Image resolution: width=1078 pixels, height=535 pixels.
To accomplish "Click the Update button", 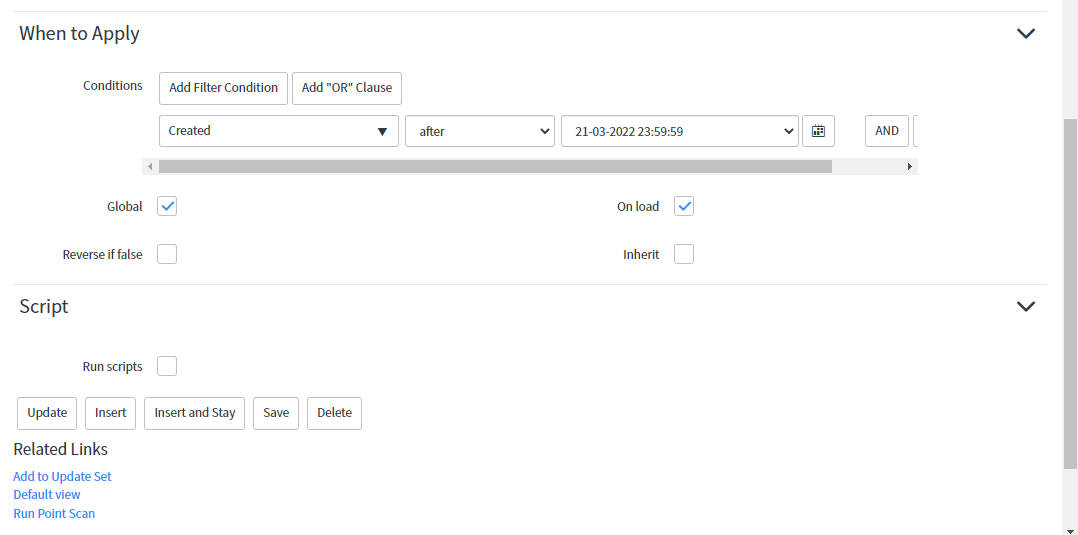I will (47, 413).
